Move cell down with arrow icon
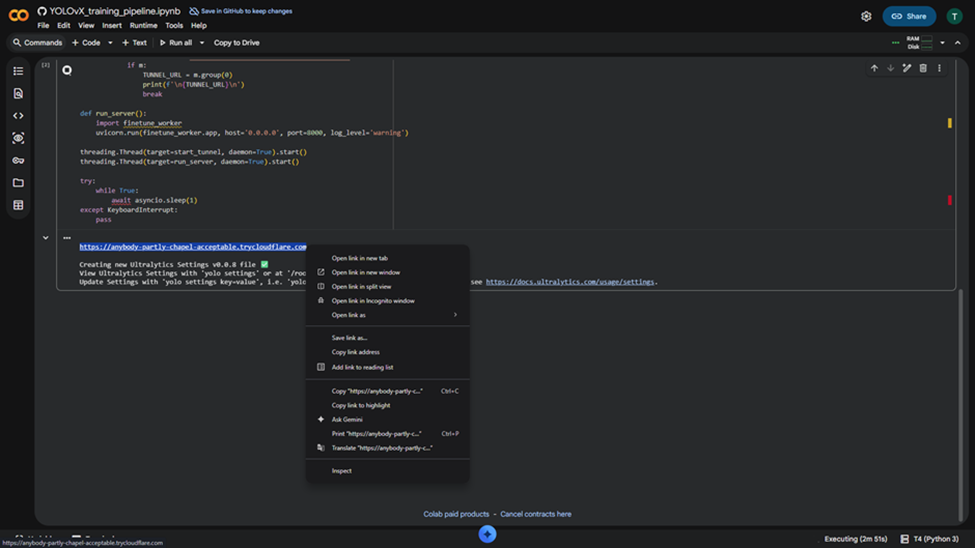975x548 pixels. coord(890,68)
